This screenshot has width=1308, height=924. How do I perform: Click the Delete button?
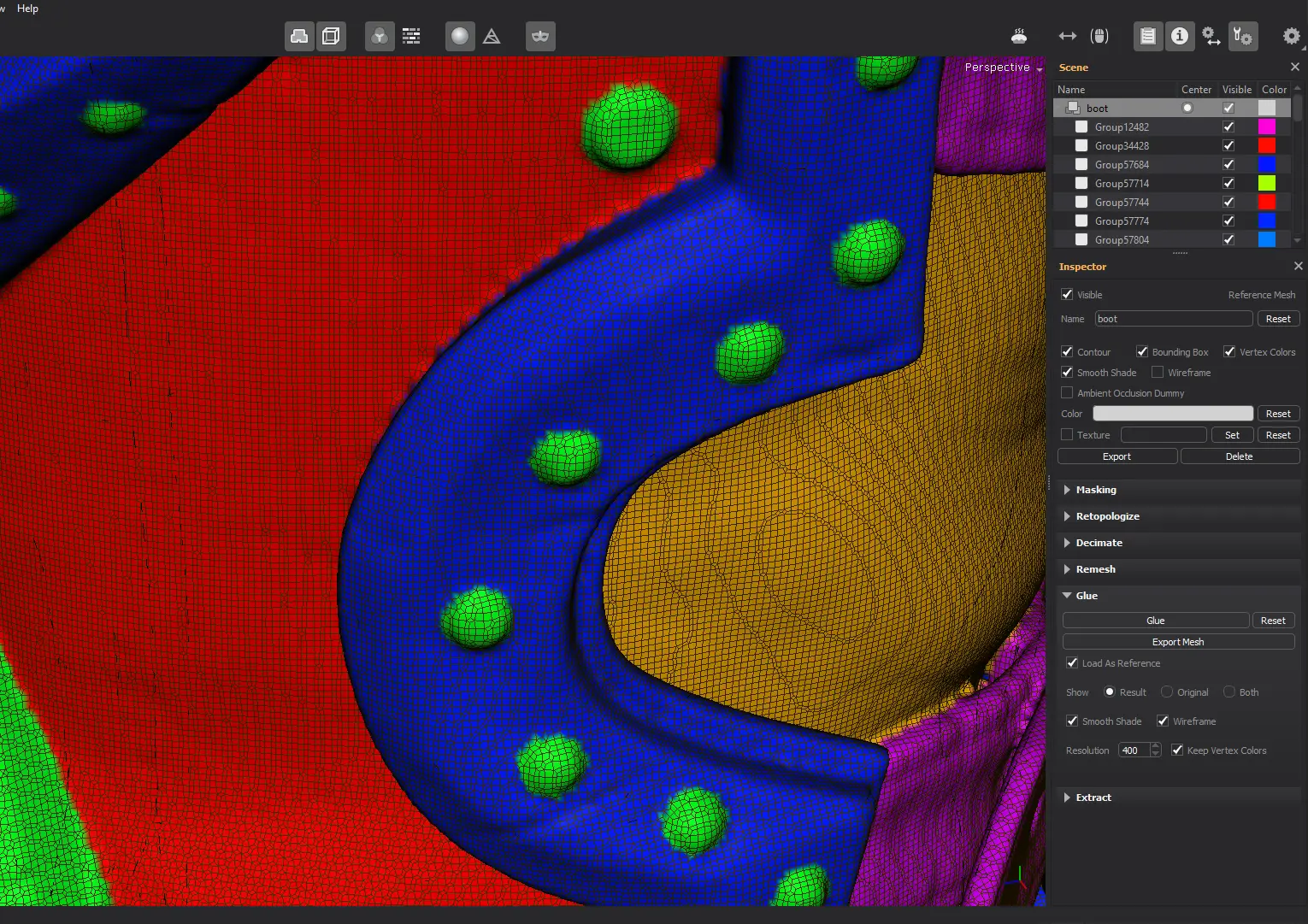coord(1240,456)
